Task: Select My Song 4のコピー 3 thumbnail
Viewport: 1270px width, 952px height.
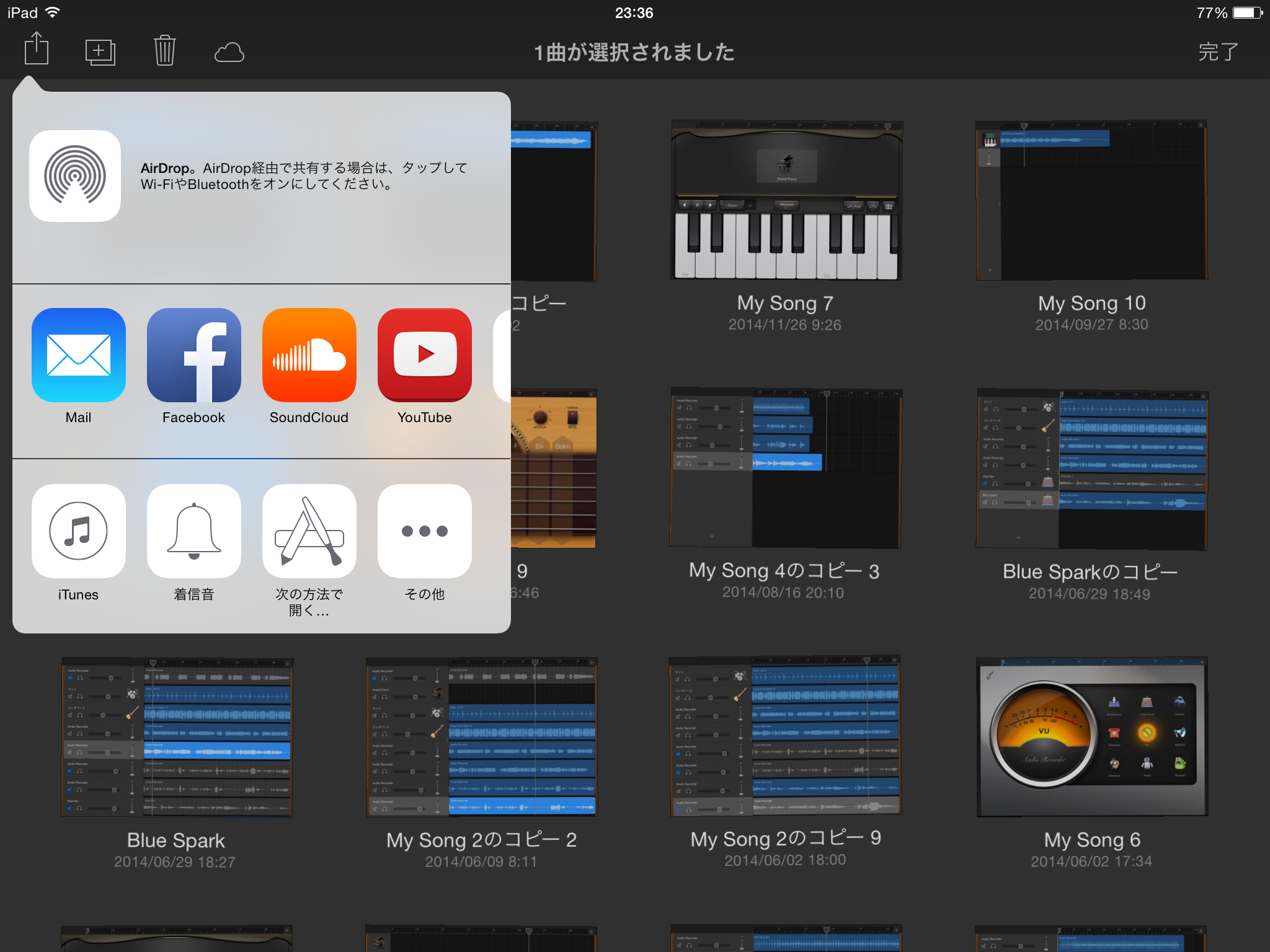Action: pyautogui.click(x=785, y=469)
